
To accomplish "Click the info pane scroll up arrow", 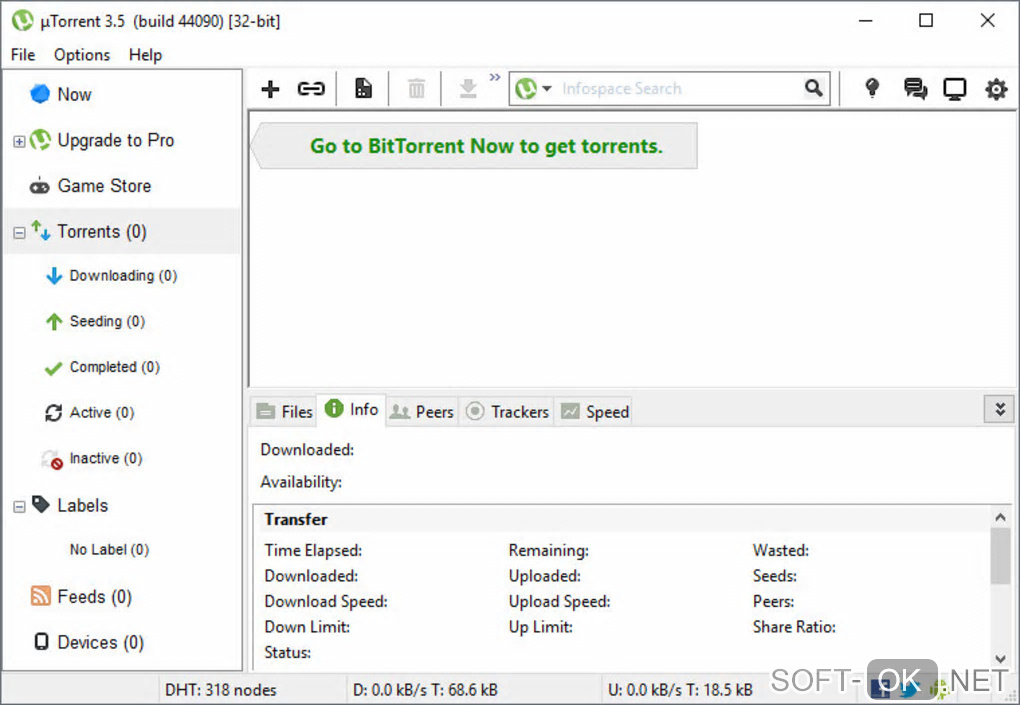I will pos(1000,517).
